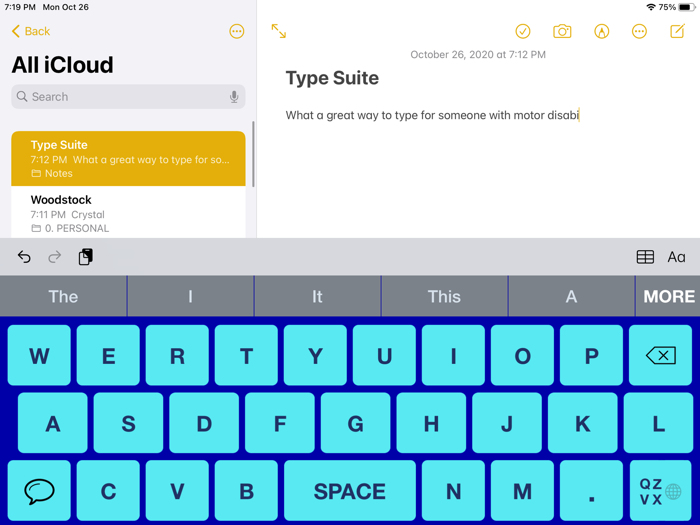Tap the backspace delete key
The image size is (700, 525).
pos(661,355)
